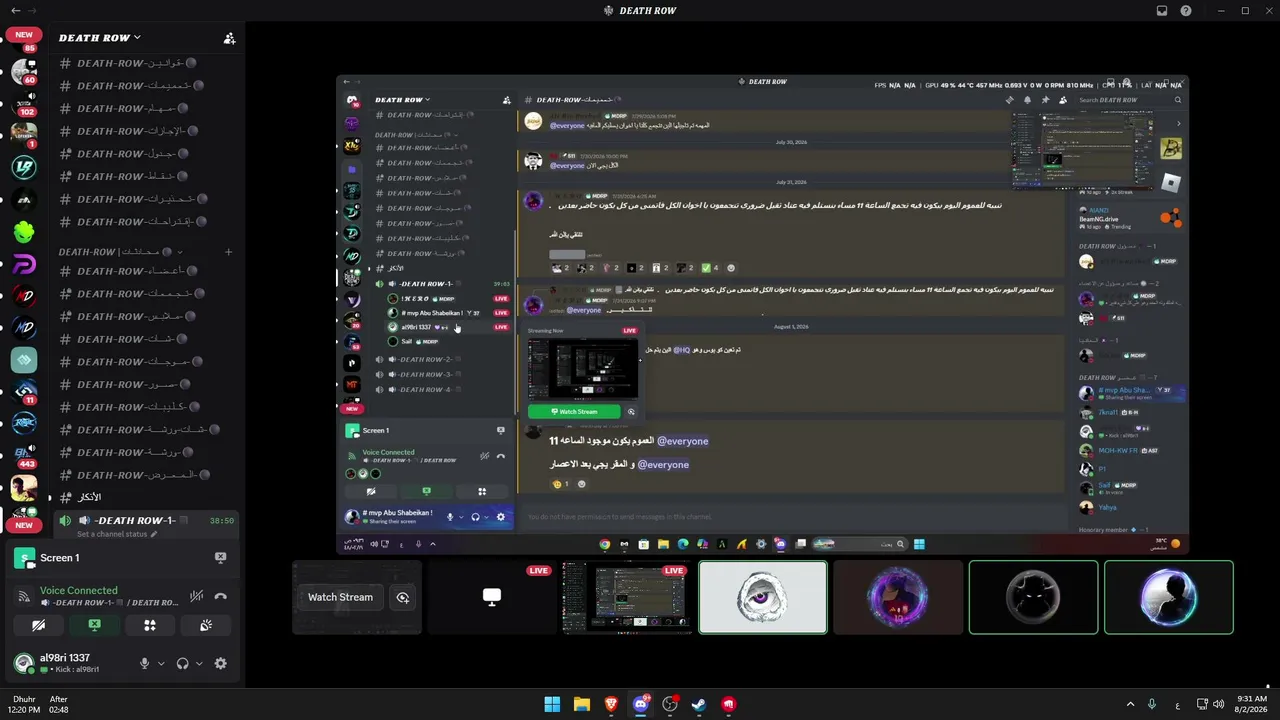Create a channel with the category plus icon
The image size is (1280, 720).
tap(228, 252)
